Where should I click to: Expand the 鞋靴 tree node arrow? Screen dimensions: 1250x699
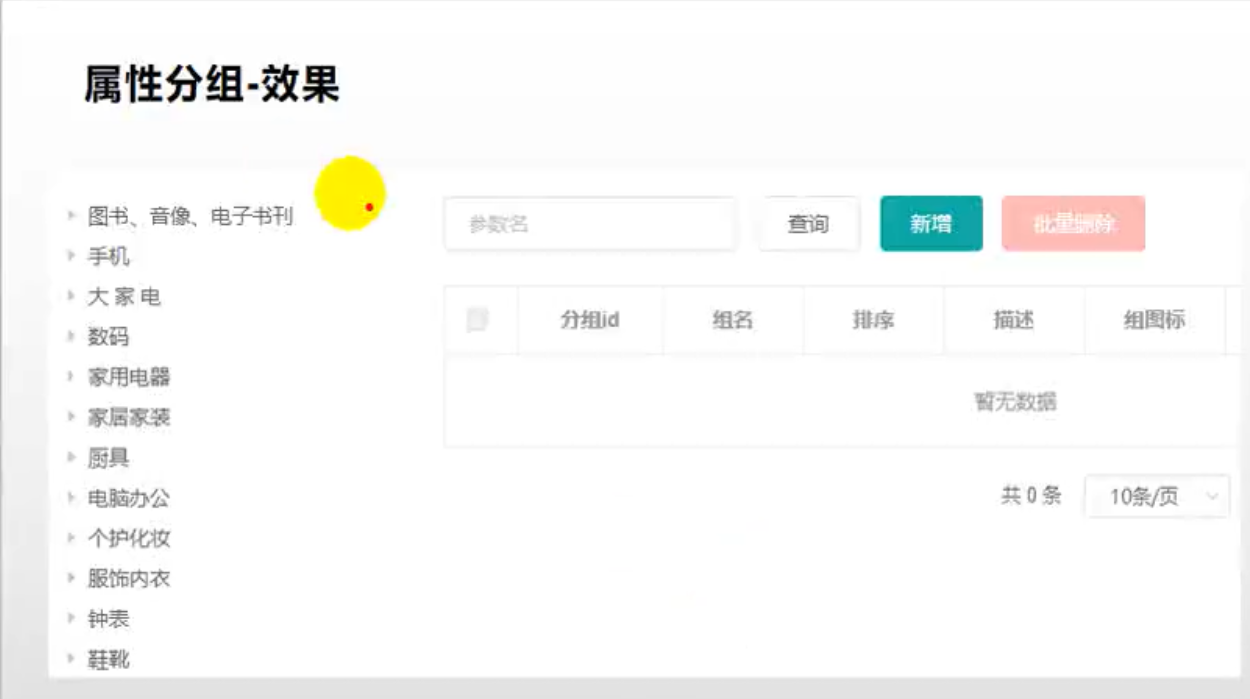[71, 658]
